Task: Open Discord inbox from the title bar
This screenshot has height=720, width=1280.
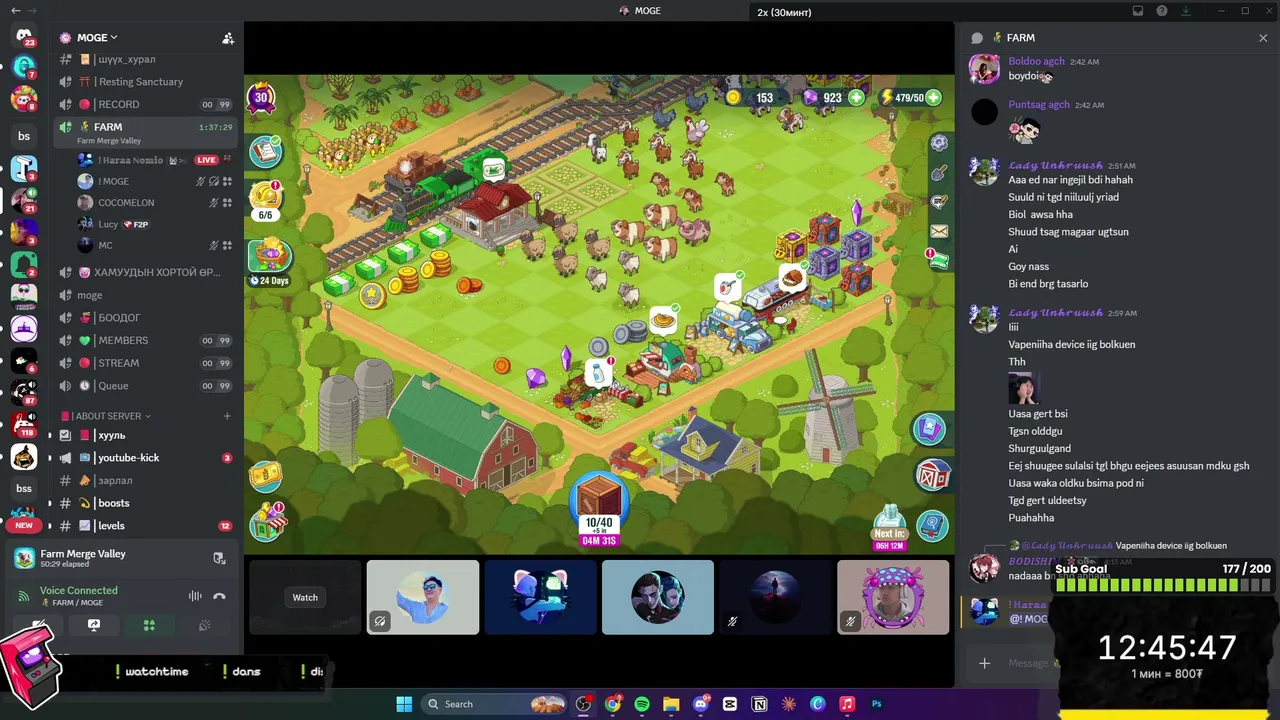Action: tap(1138, 11)
